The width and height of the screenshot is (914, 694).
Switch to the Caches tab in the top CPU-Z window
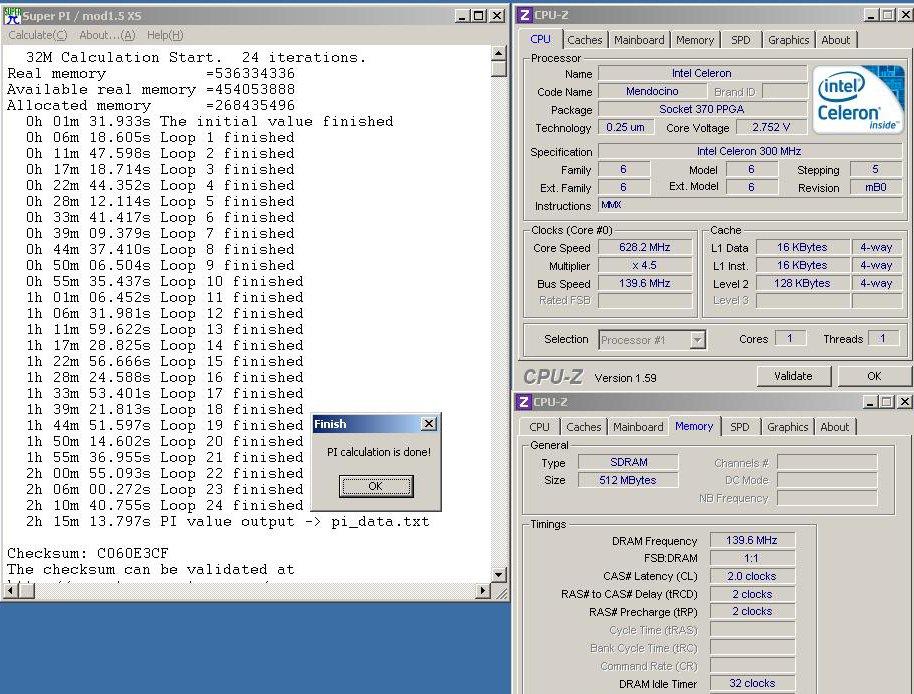point(585,40)
